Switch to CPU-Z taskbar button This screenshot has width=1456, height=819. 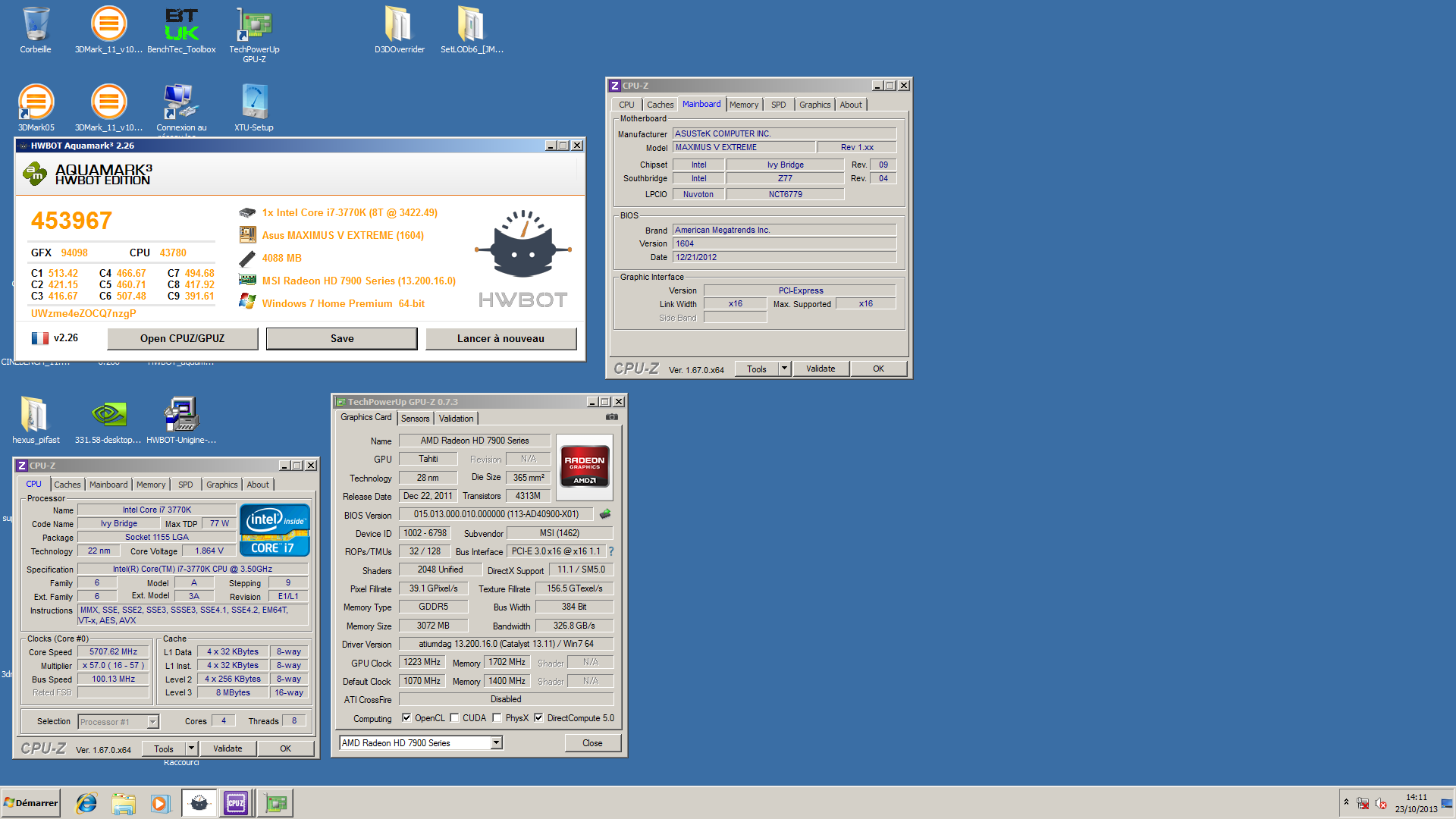236,803
